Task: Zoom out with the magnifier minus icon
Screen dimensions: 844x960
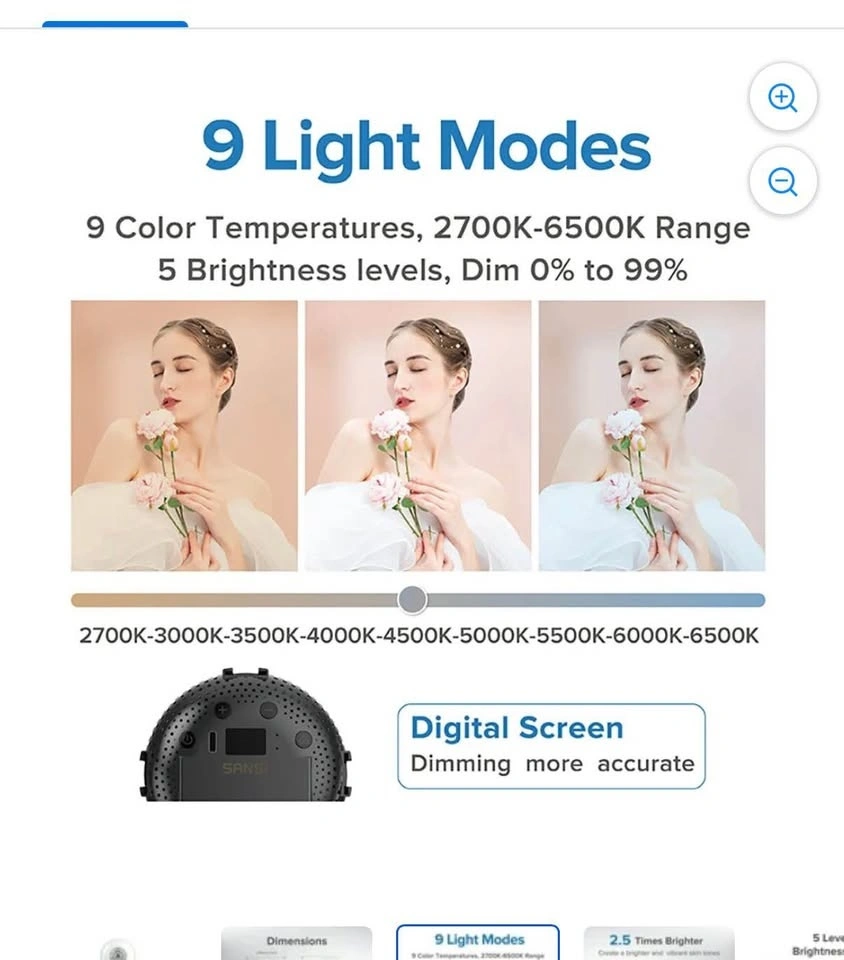Action: pyautogui.click(x=783, y=181)
